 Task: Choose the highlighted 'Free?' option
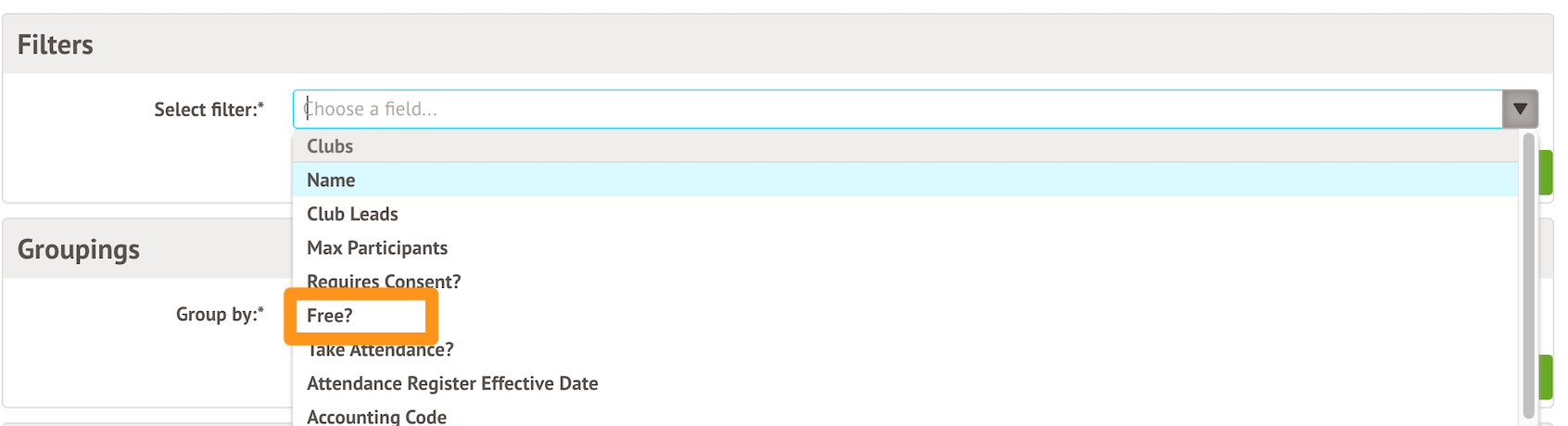(x=330, y=316)
